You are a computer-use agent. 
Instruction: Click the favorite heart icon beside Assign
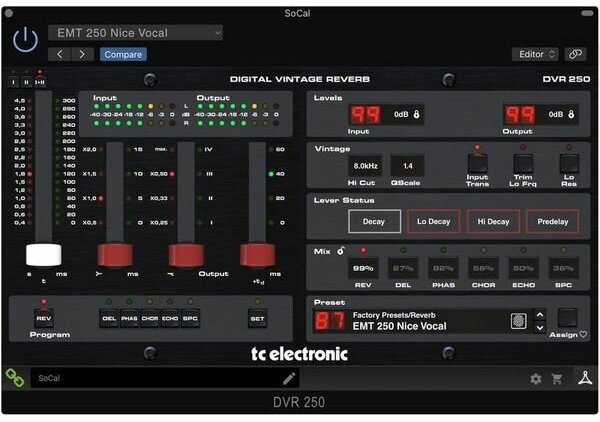tap(583, 334)
